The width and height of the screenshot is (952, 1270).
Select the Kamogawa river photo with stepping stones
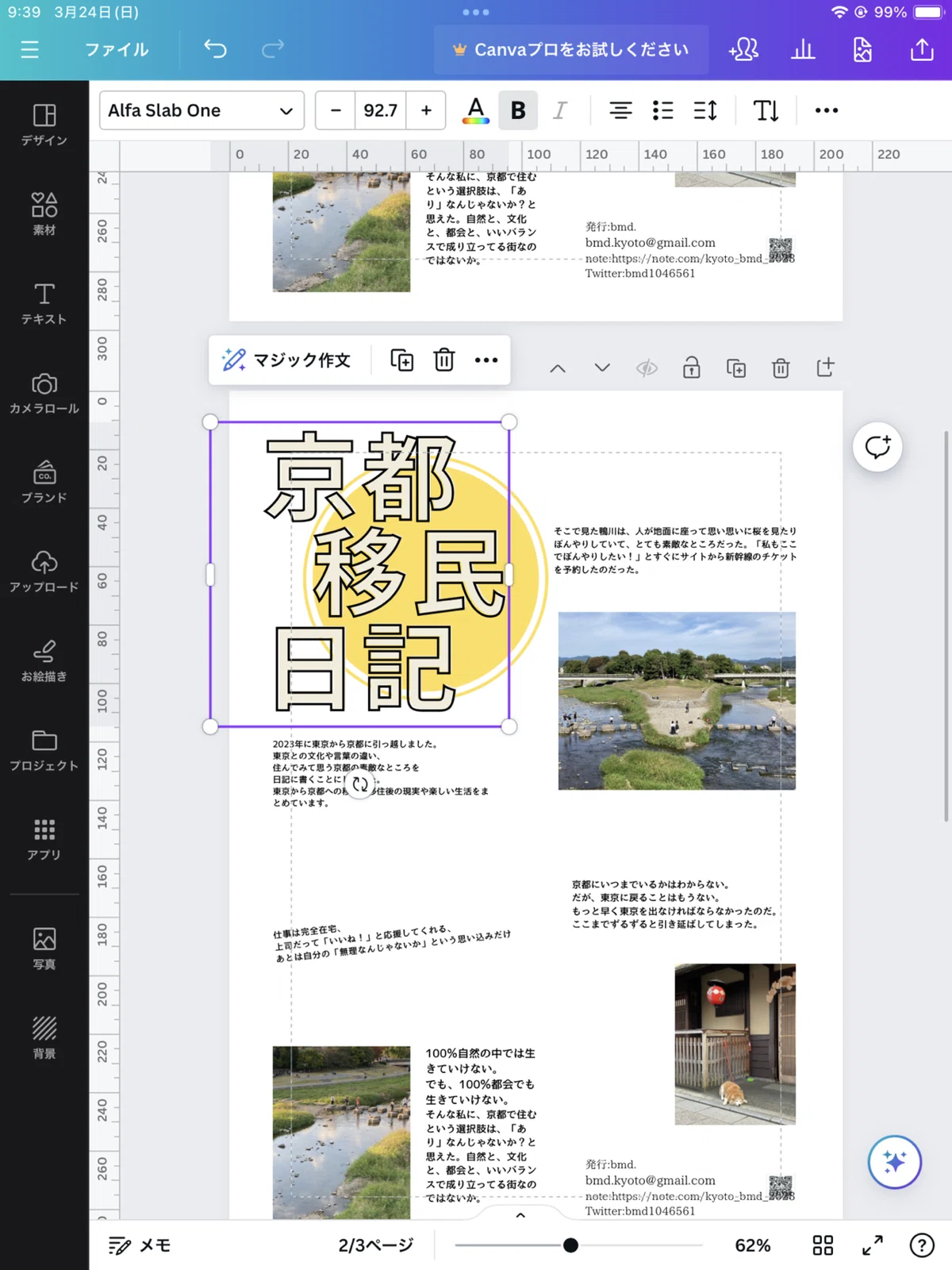click(677, 701)
